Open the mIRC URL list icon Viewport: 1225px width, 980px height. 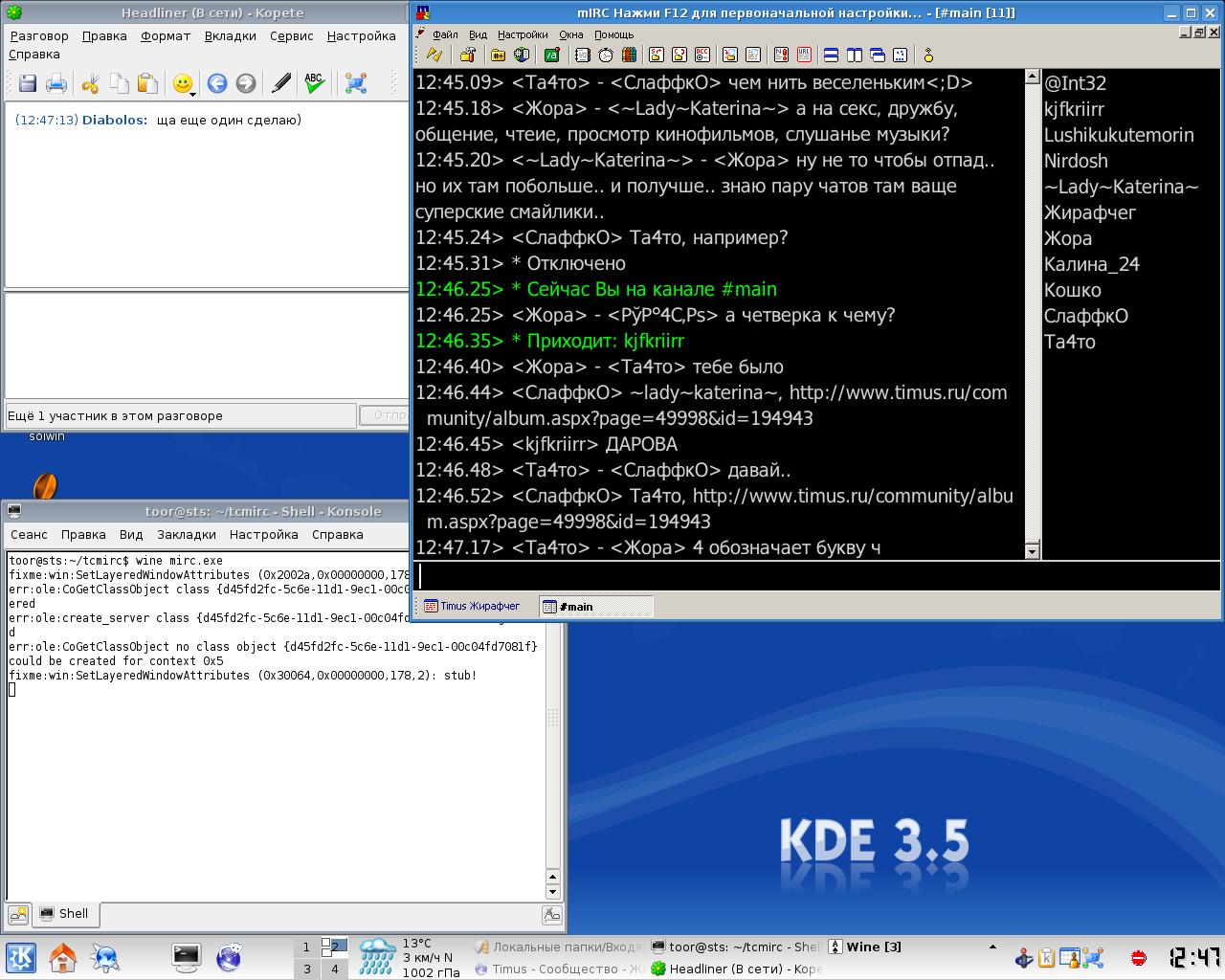[x=803, y=55]
